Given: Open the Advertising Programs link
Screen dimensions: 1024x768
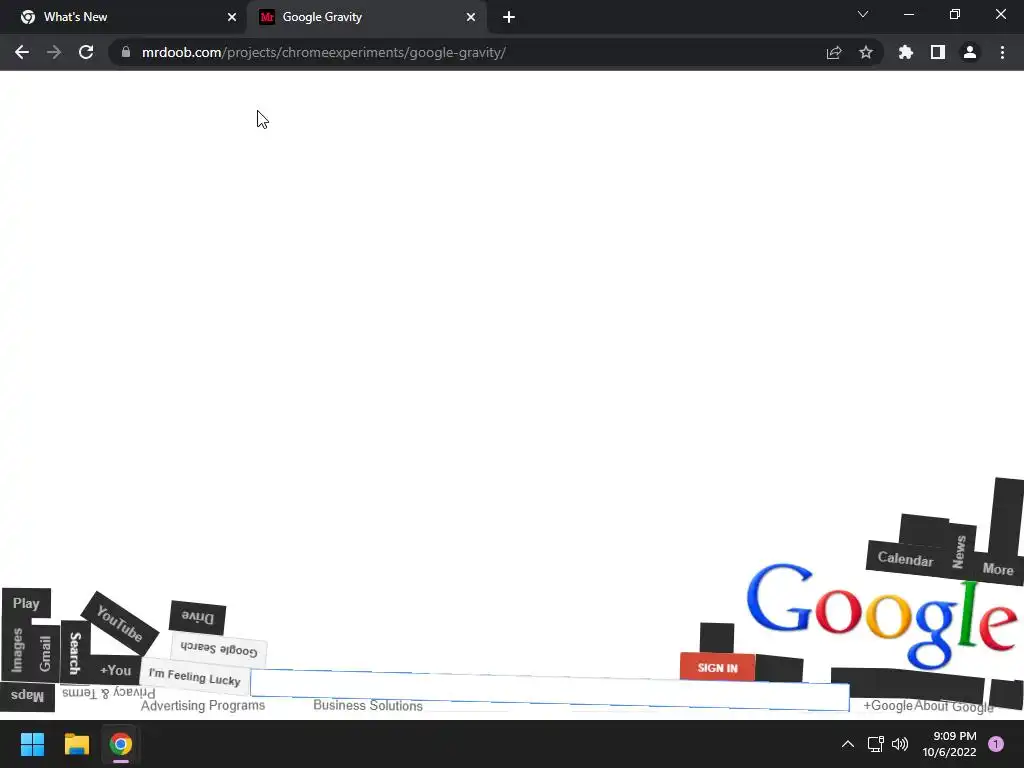Looking at the screenshot, I should (203, 705).
